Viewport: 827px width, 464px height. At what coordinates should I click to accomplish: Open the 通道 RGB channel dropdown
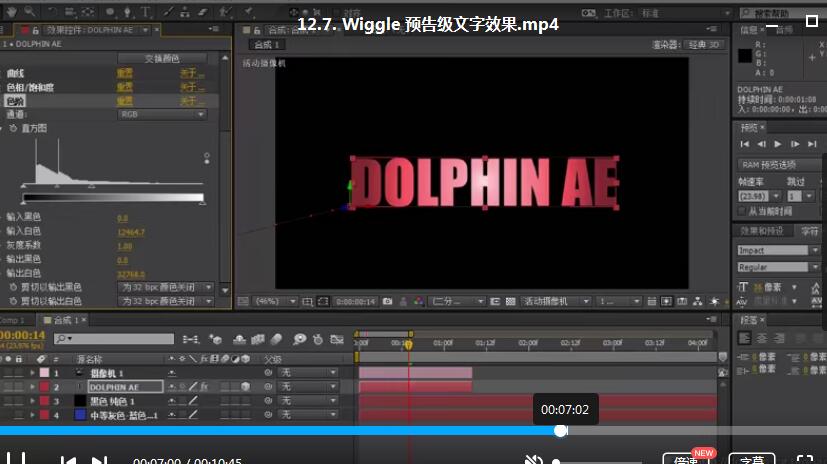coord(162,115)
